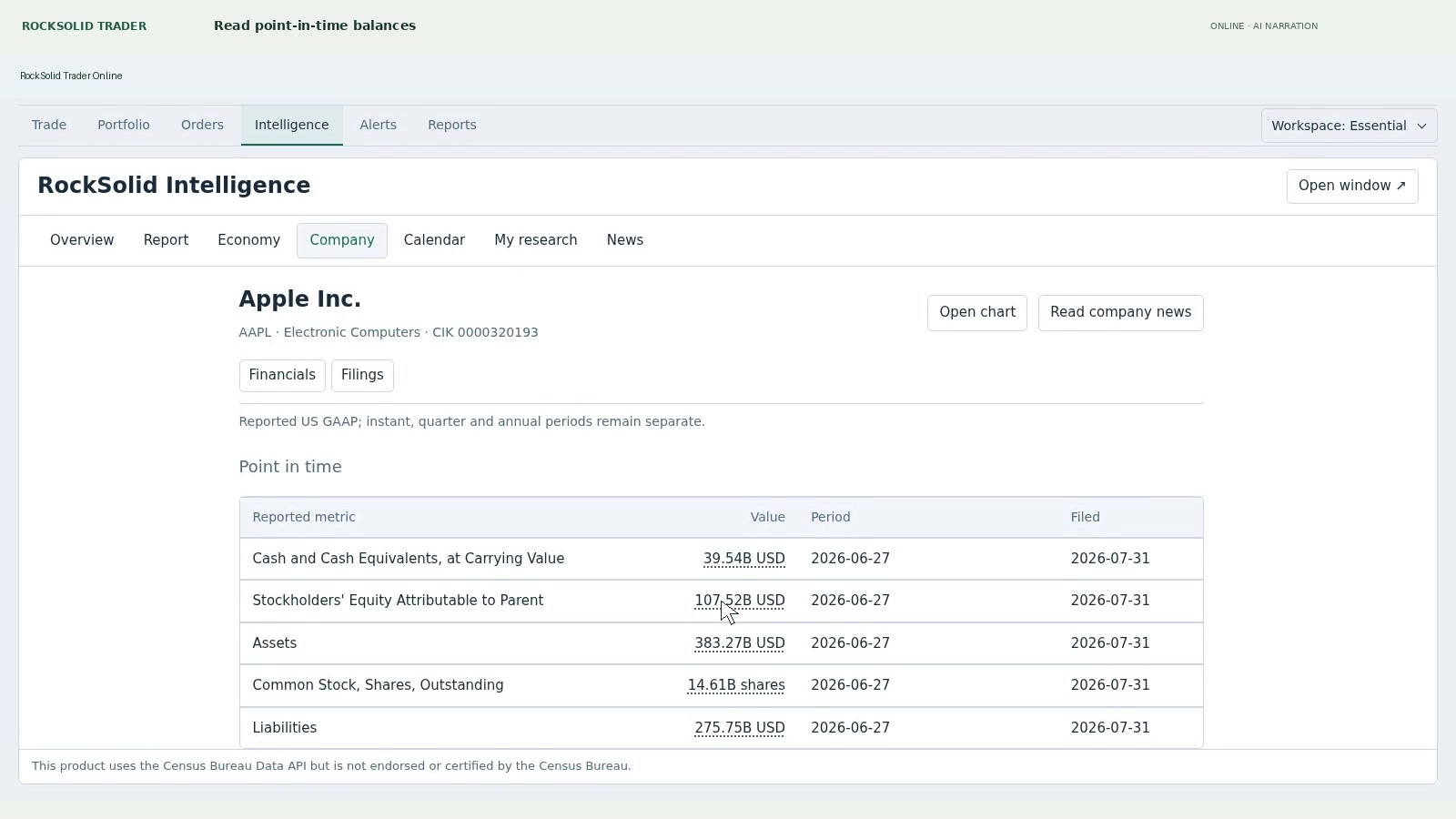Click the Apple Inc. heading

click(x=299, y=299)
